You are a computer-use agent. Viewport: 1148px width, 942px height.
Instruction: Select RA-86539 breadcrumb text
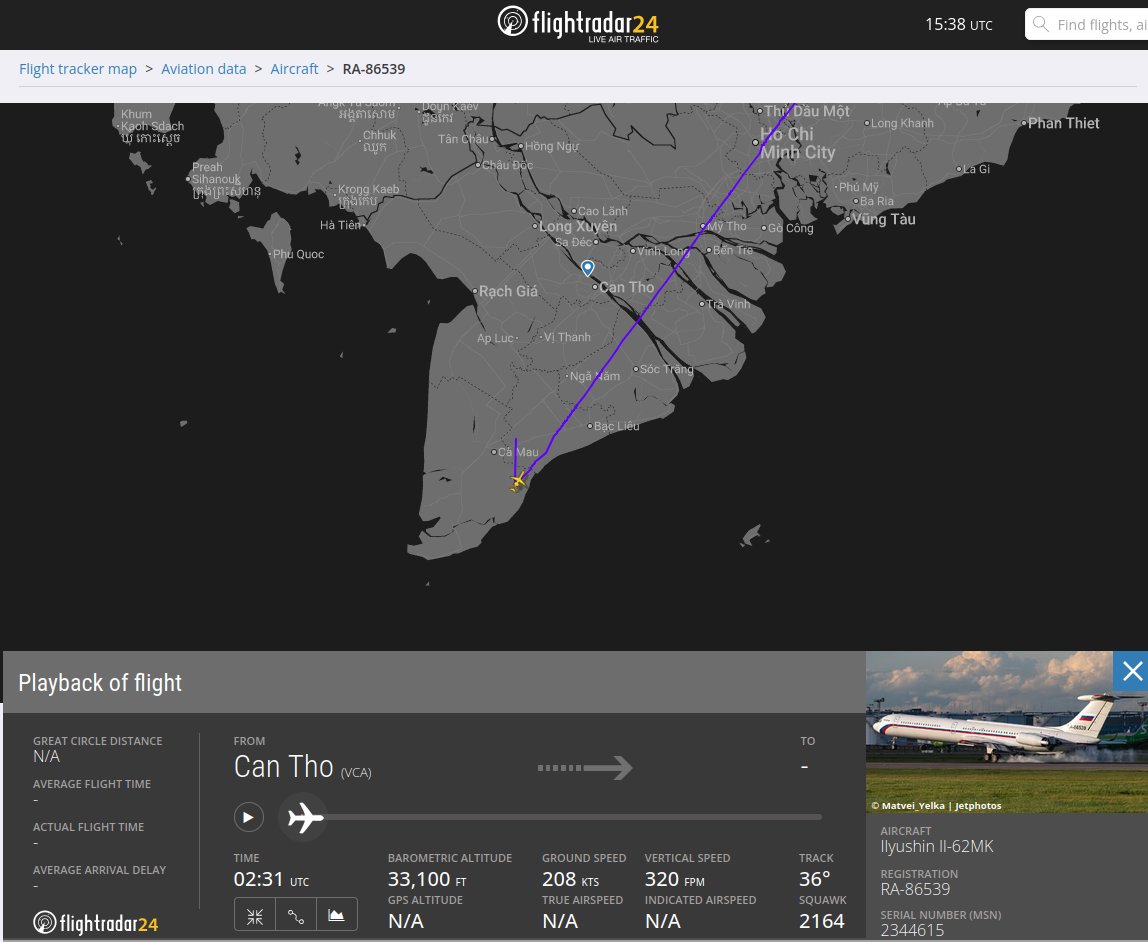pyautogui.click(x=373, y=69)
